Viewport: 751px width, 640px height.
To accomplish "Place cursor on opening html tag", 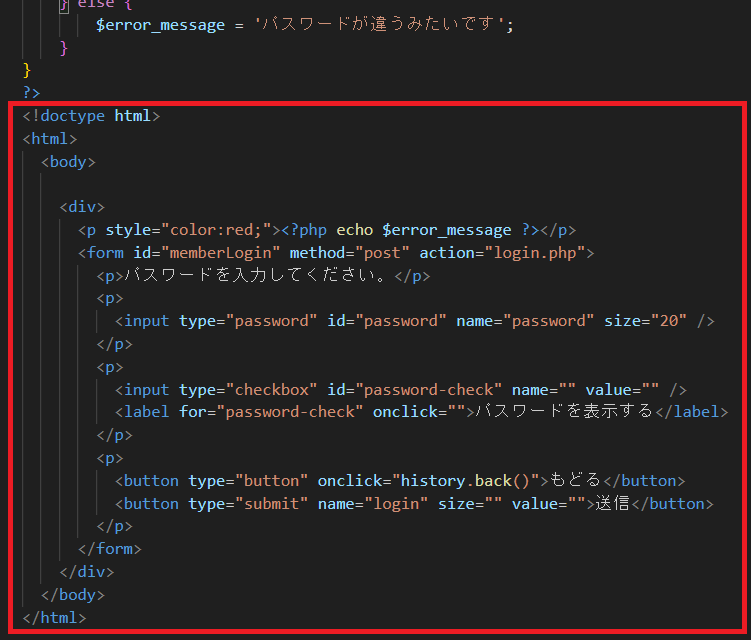I will [x=49, y=139].
